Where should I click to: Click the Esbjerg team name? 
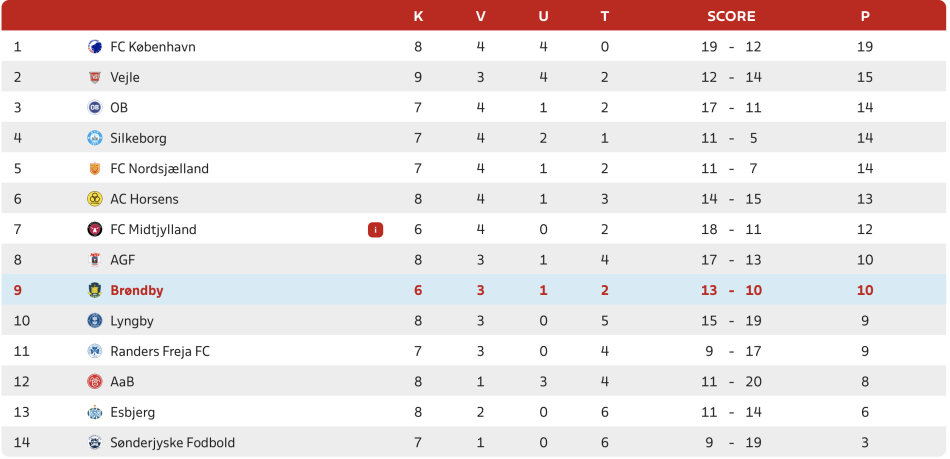tap(132, 413)
